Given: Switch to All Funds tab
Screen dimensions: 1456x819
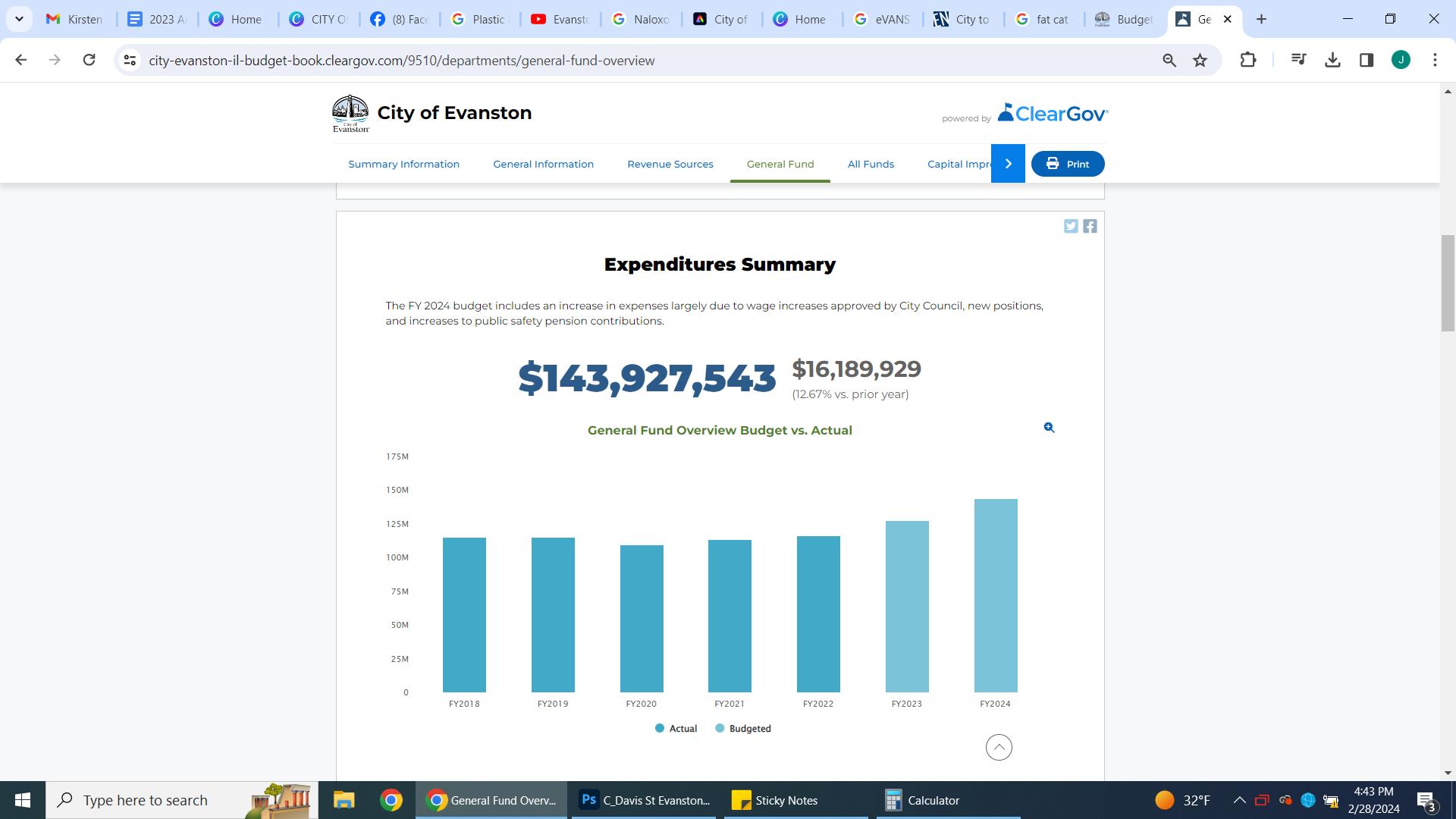Looking at the screenshot, I should [x=871, y=164].
